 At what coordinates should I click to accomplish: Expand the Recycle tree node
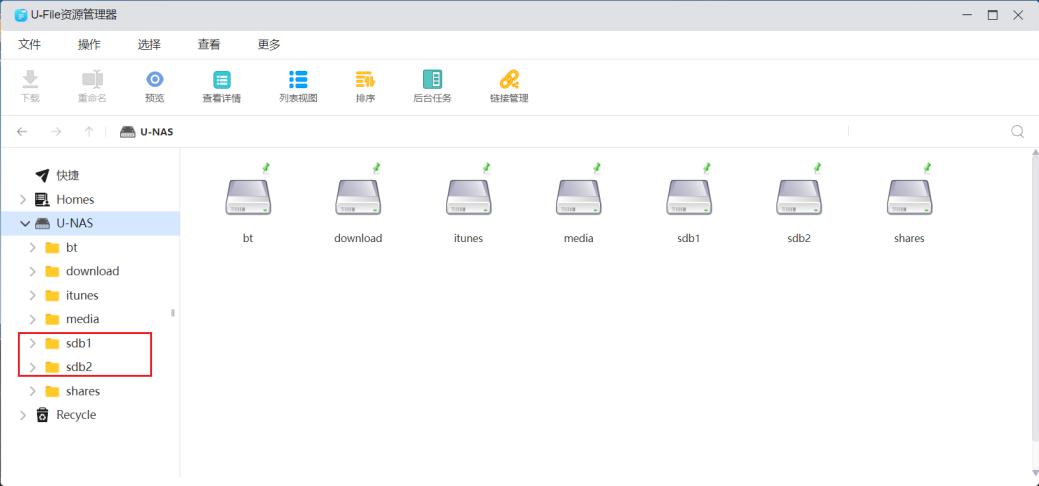pos(23,415)
